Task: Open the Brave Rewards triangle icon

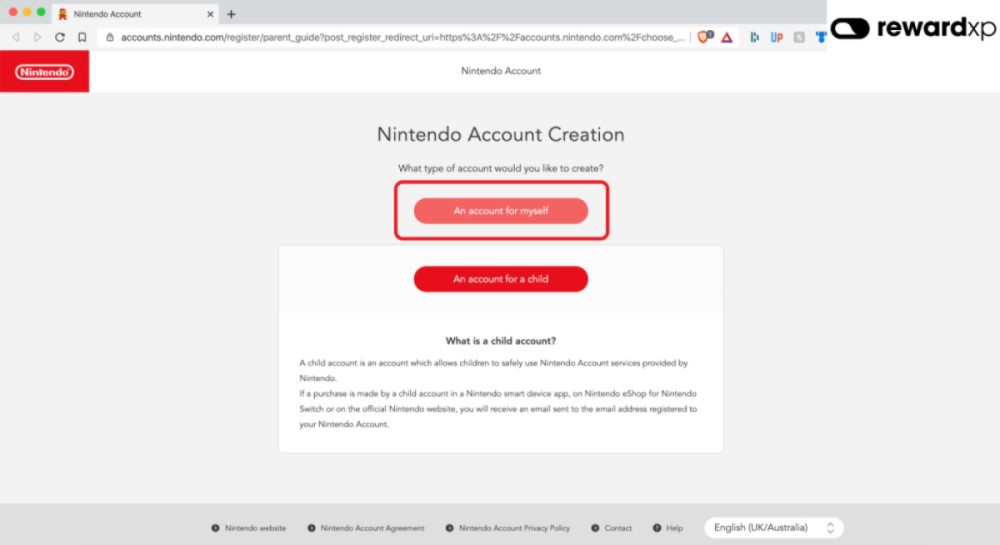Action: [x=726, y=38]
